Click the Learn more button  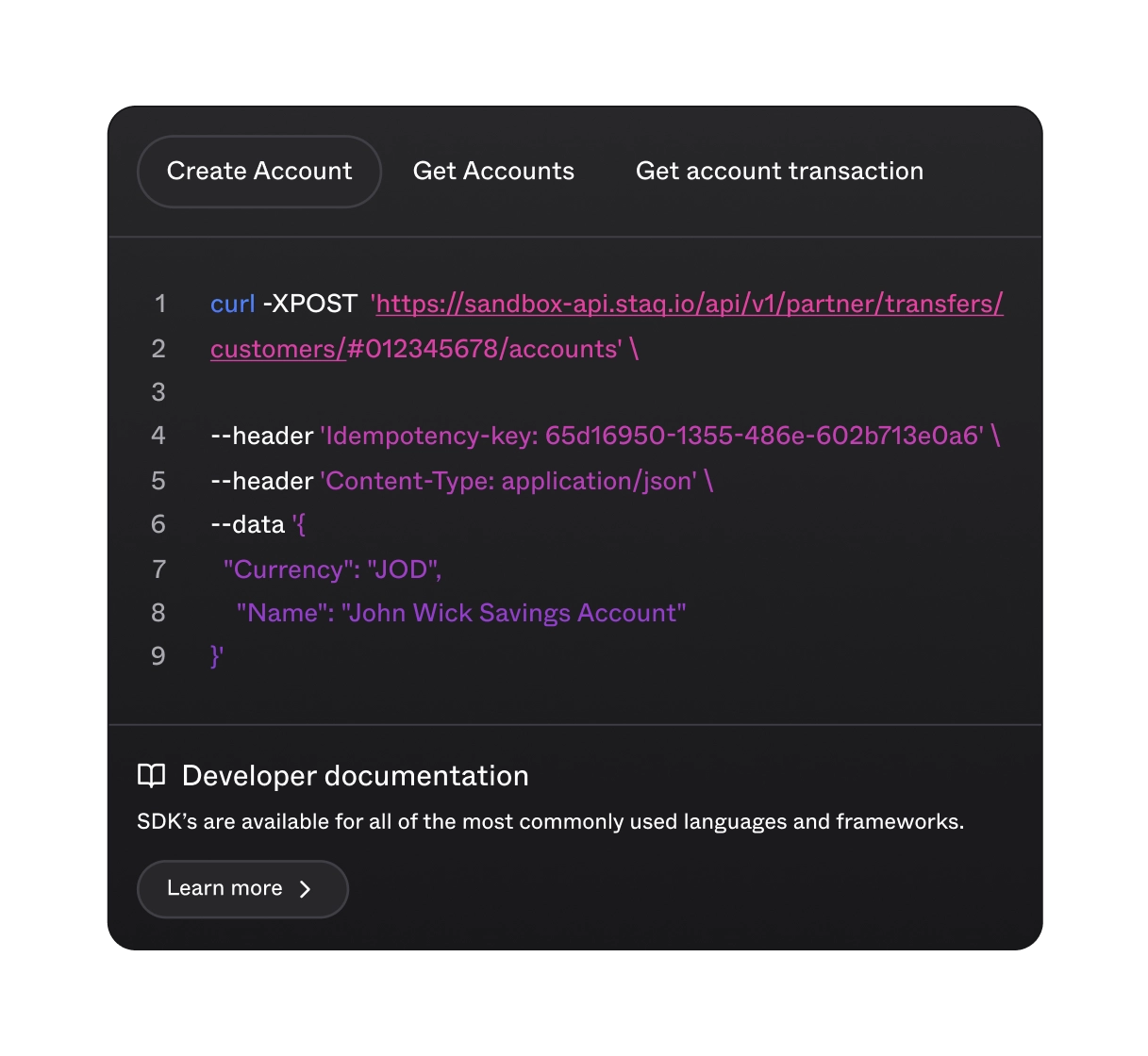coord(241,888)
